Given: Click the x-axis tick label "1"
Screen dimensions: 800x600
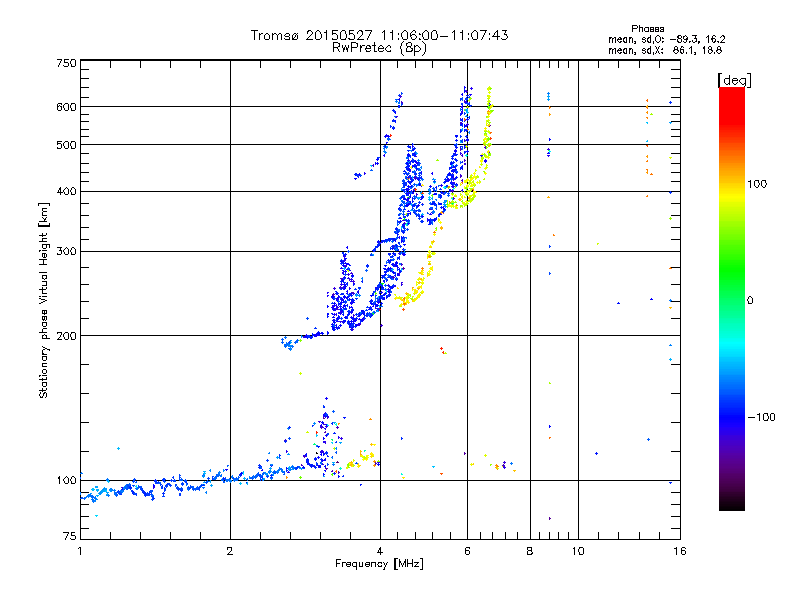Looking at the screenshot, I should [x=80, y=551].
